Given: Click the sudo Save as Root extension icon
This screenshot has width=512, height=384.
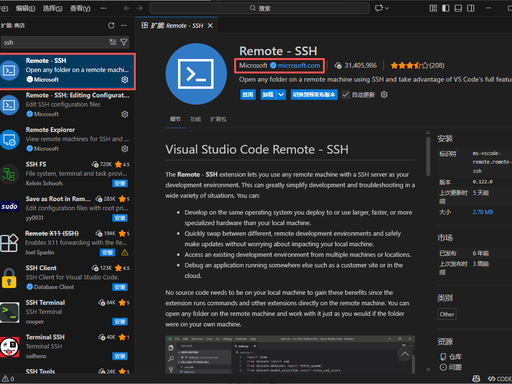Looking at the screenshot, I should (x=9, y=206).
